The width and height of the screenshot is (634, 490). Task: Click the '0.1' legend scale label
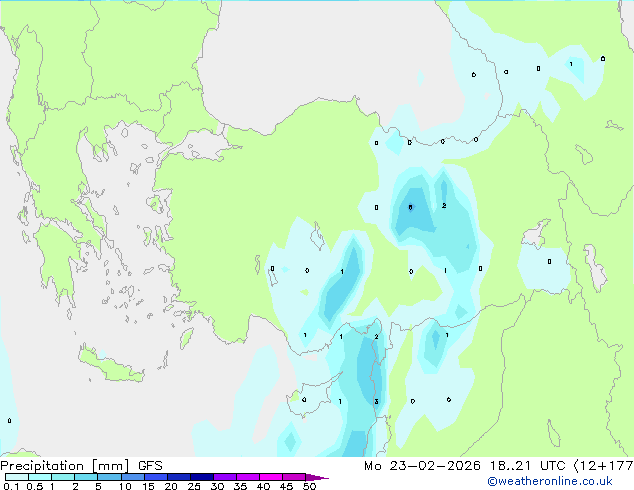click(x=11, y=486)
